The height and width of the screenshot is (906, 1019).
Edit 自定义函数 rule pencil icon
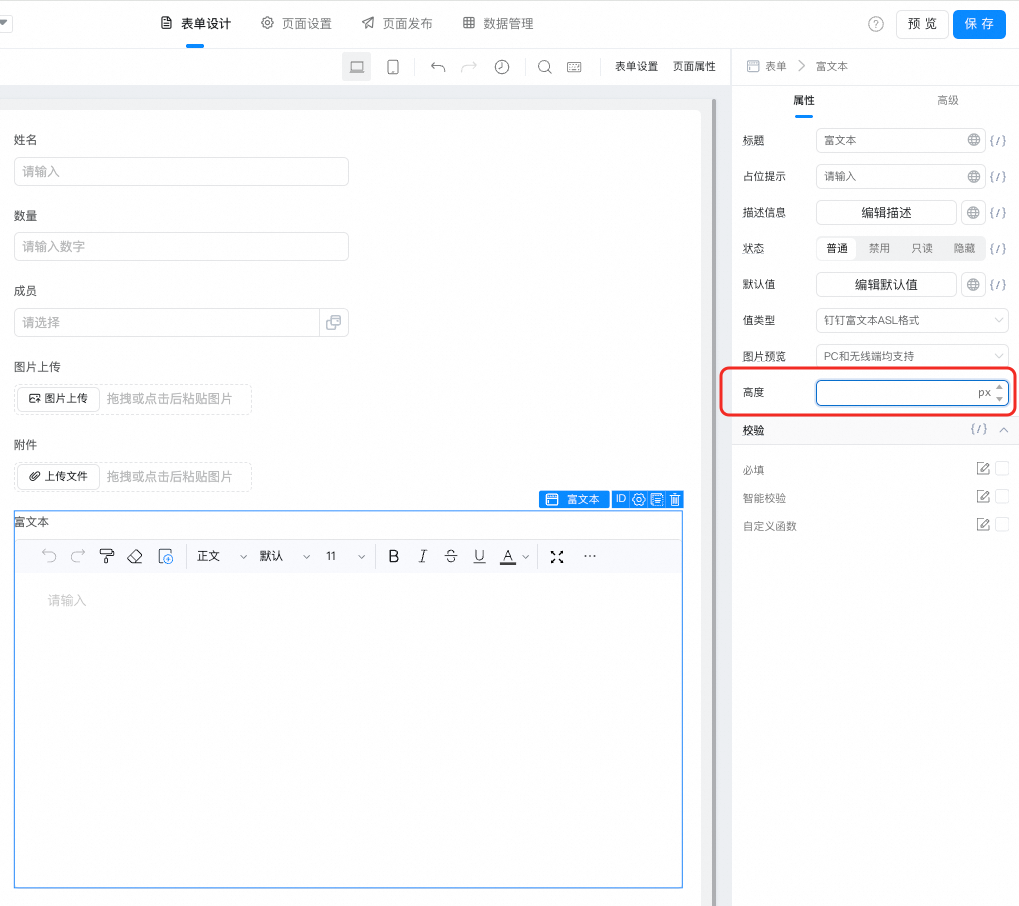pos(983,524)
